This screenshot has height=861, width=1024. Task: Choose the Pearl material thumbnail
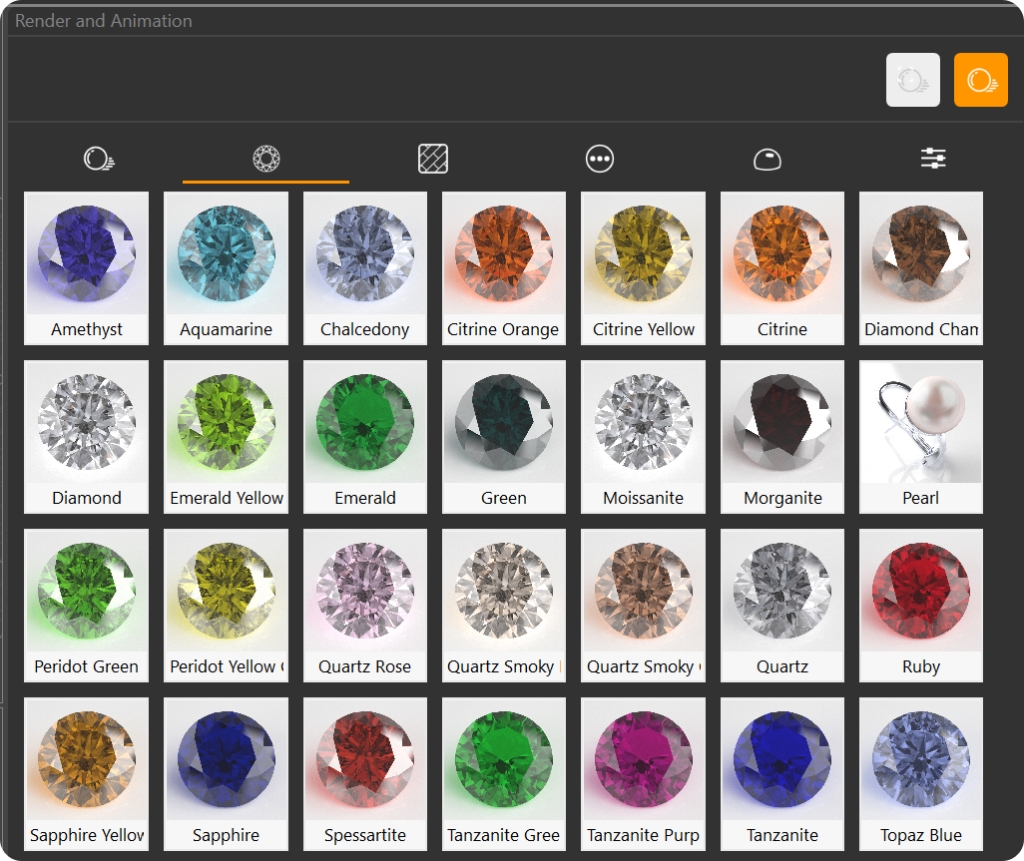pos(921,436)
